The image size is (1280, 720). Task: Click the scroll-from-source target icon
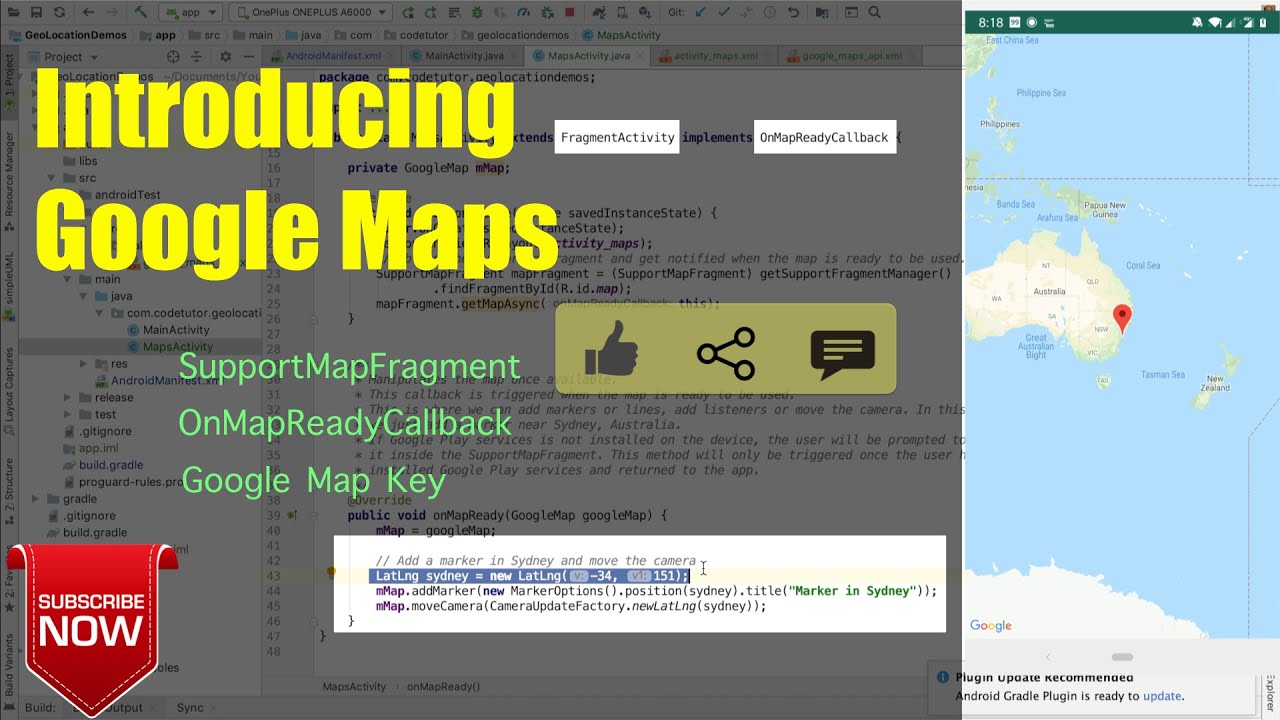click(x=173, y=57)
